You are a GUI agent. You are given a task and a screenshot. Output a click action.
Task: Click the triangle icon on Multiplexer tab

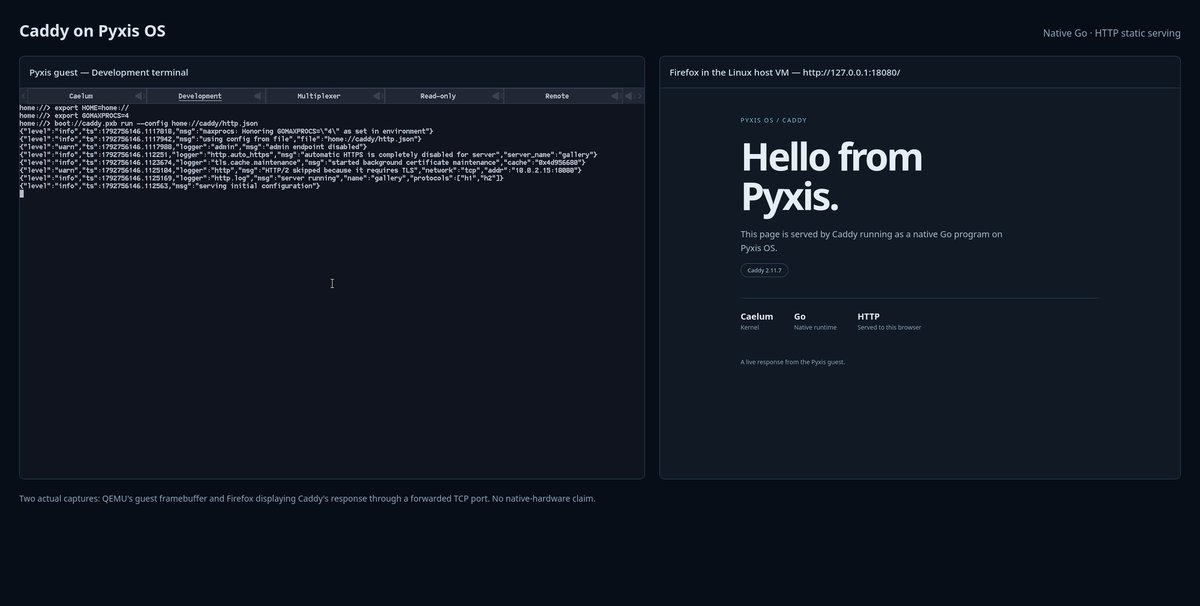(x=376, y=96)
